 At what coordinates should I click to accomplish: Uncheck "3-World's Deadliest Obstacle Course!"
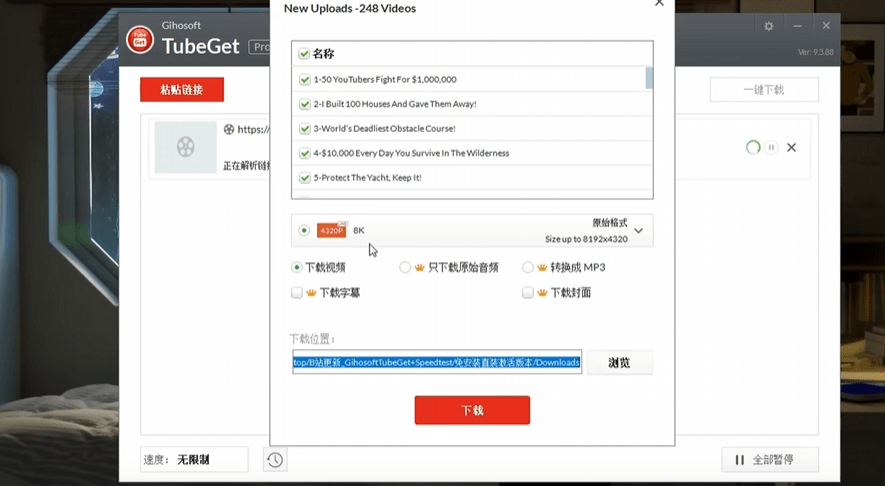304,128
